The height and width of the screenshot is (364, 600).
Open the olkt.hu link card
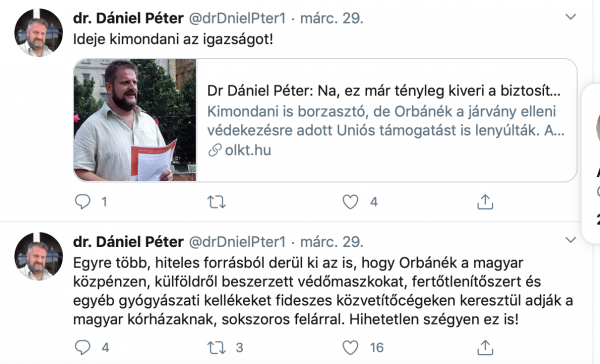coord(325,120)
